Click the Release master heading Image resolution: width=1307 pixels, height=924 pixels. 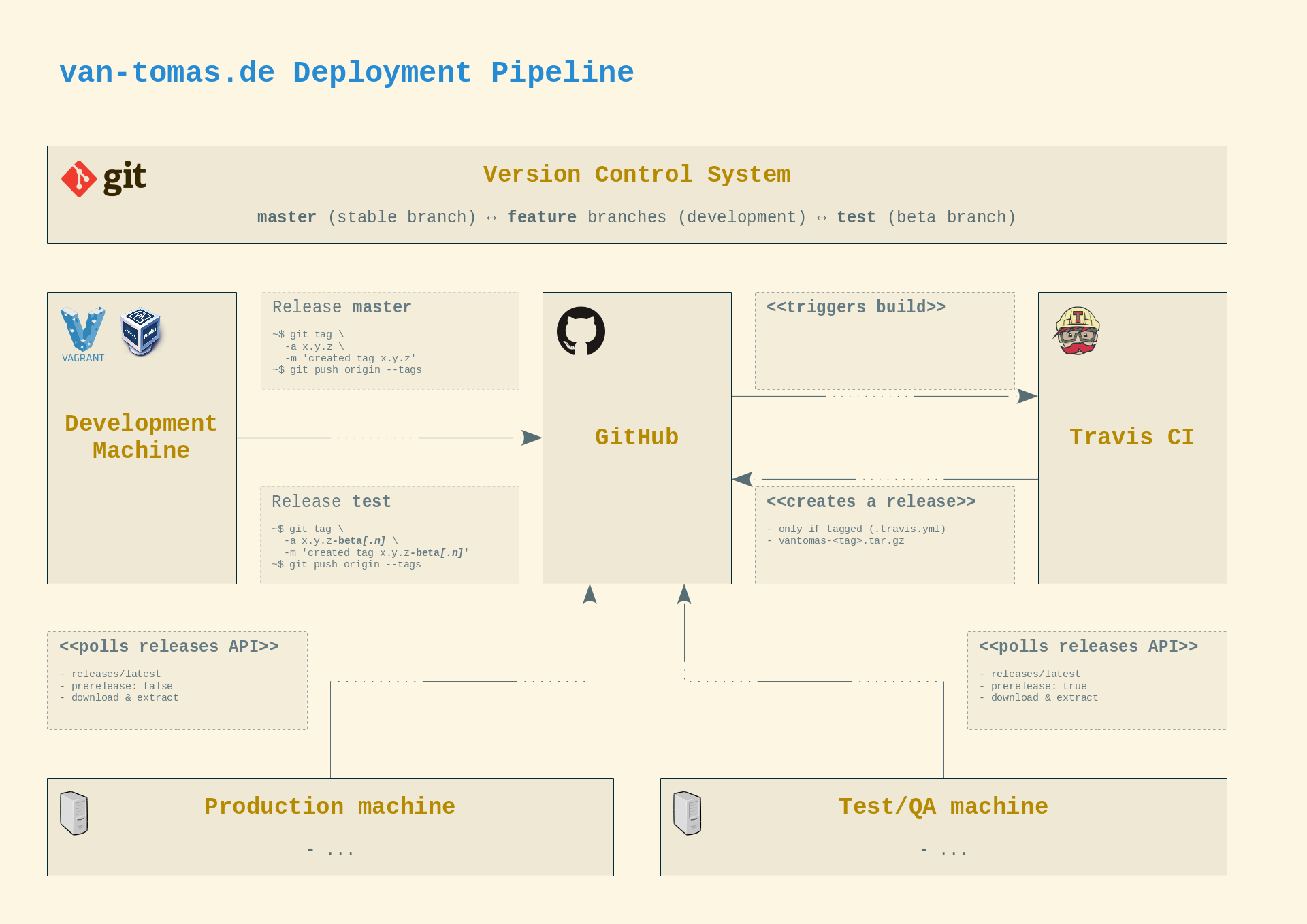[x=342, y=307]
